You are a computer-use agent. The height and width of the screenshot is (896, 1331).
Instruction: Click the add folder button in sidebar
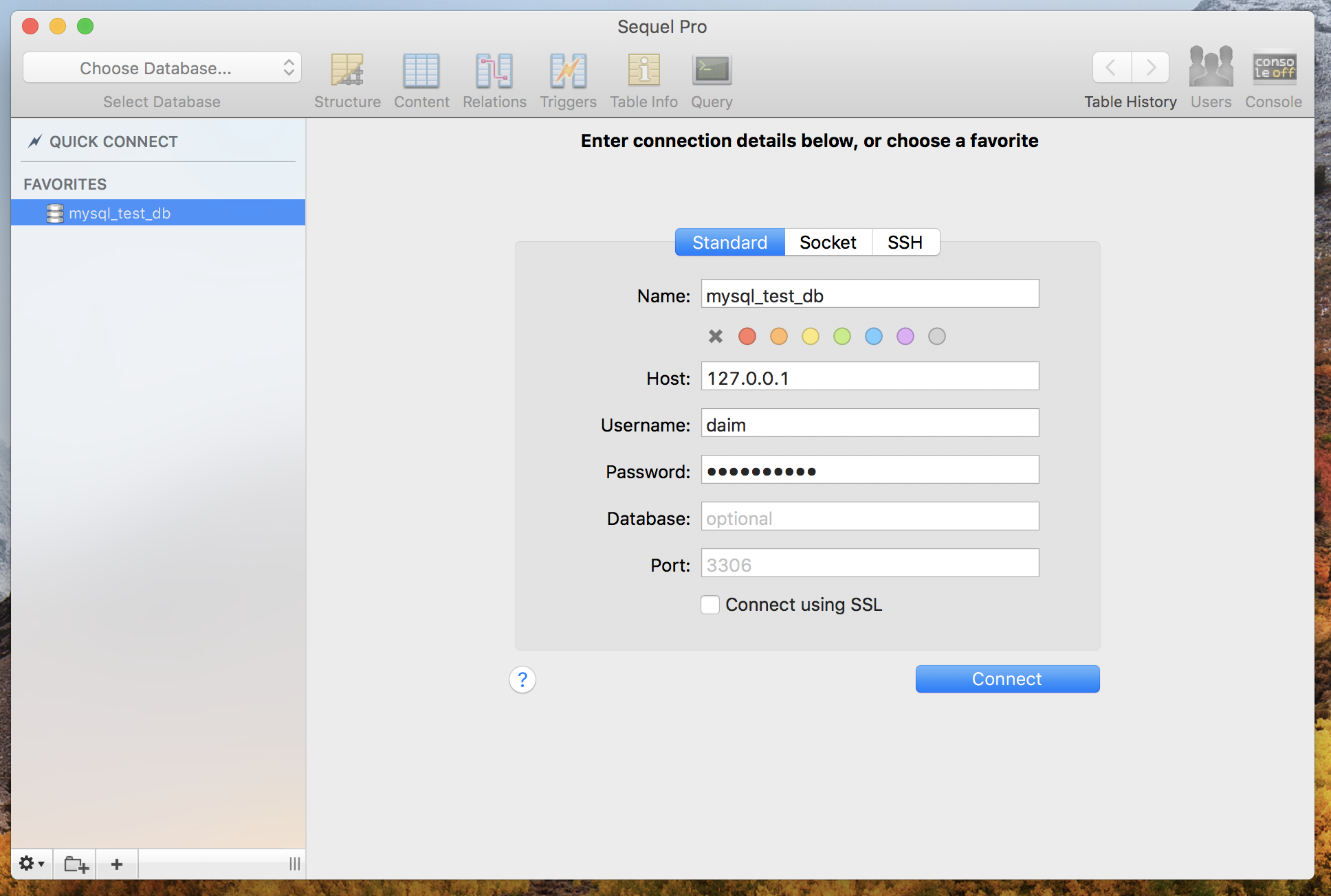[x=76, y=864]
